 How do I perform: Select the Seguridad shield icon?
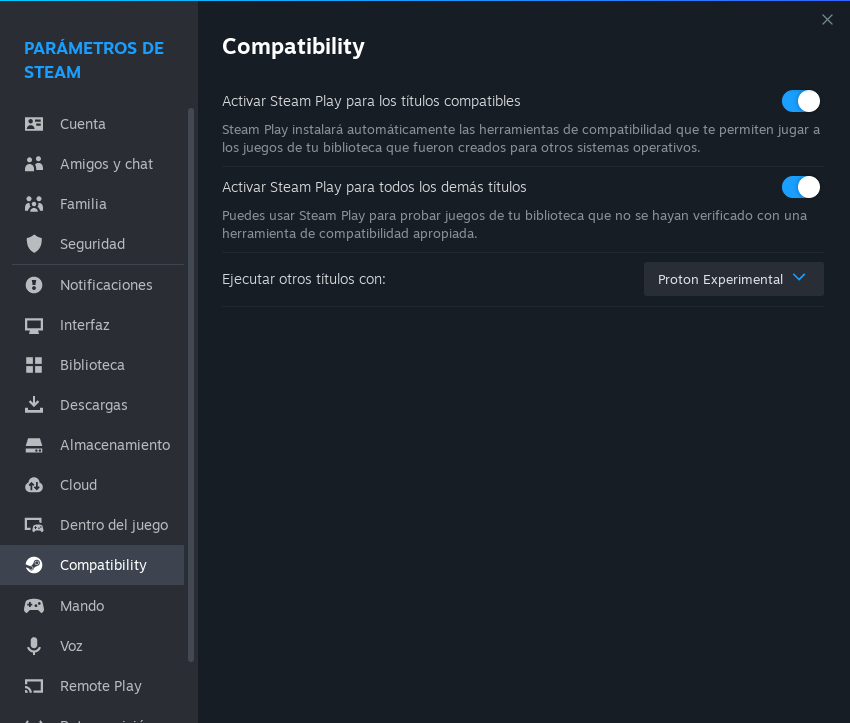click(32, 243)
